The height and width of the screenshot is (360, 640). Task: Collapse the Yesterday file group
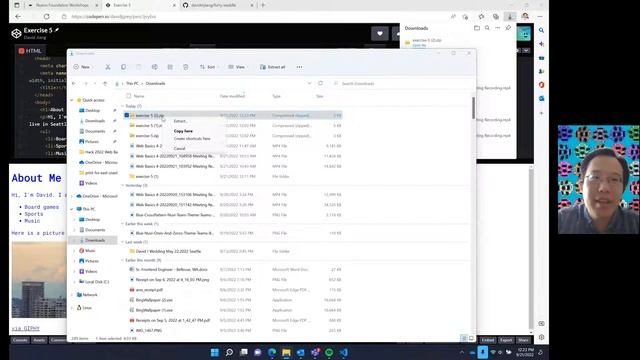[x=122, y=185]
